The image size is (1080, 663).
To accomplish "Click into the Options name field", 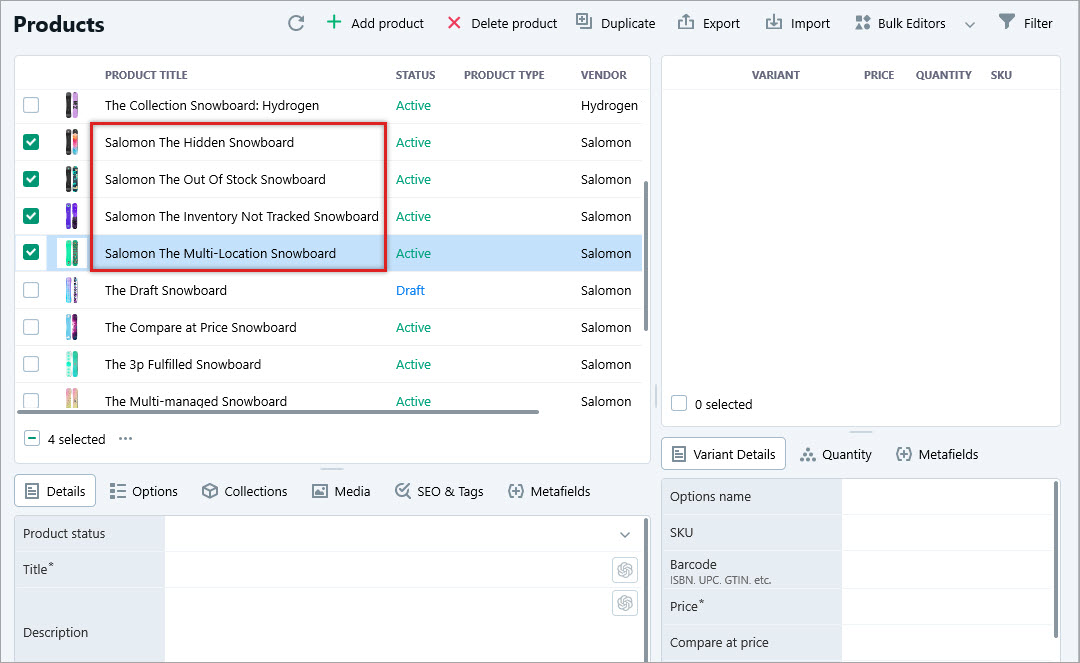I will pos(946,496).
